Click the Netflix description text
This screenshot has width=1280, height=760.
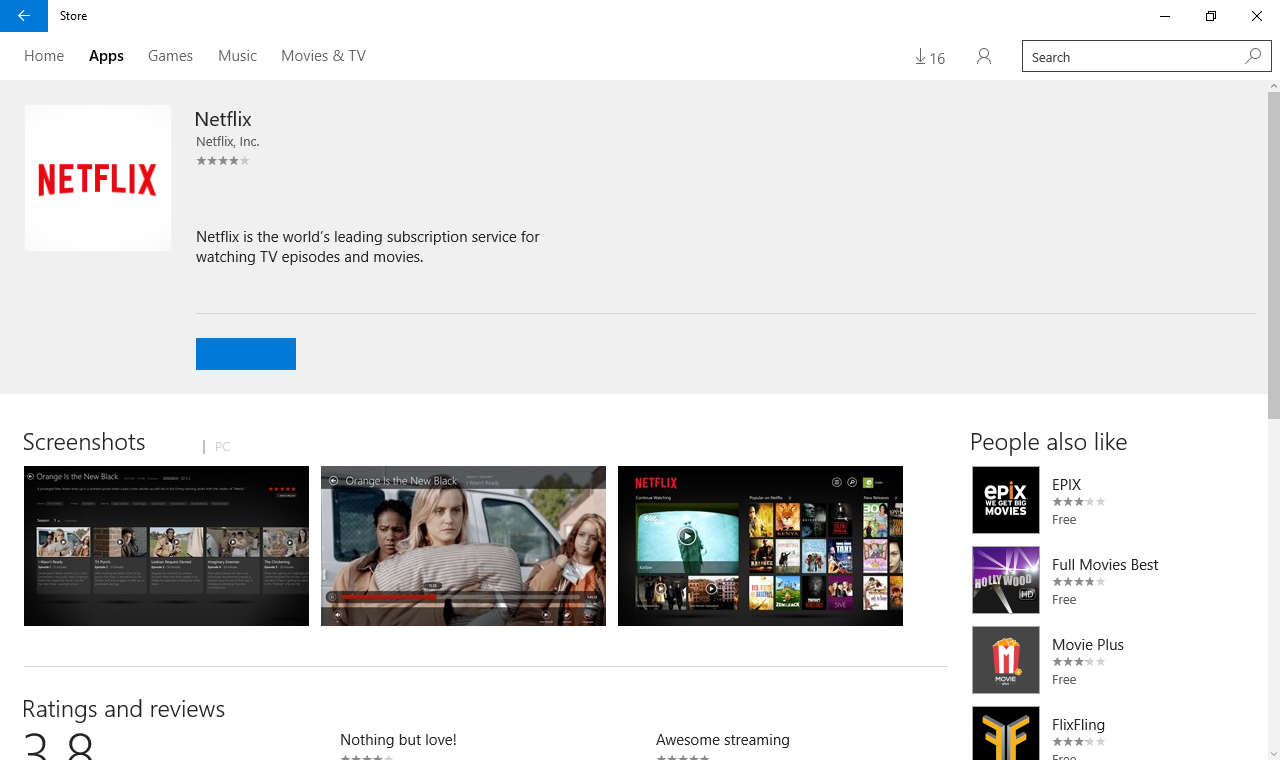pyautogui.click(x=368, y=247)
